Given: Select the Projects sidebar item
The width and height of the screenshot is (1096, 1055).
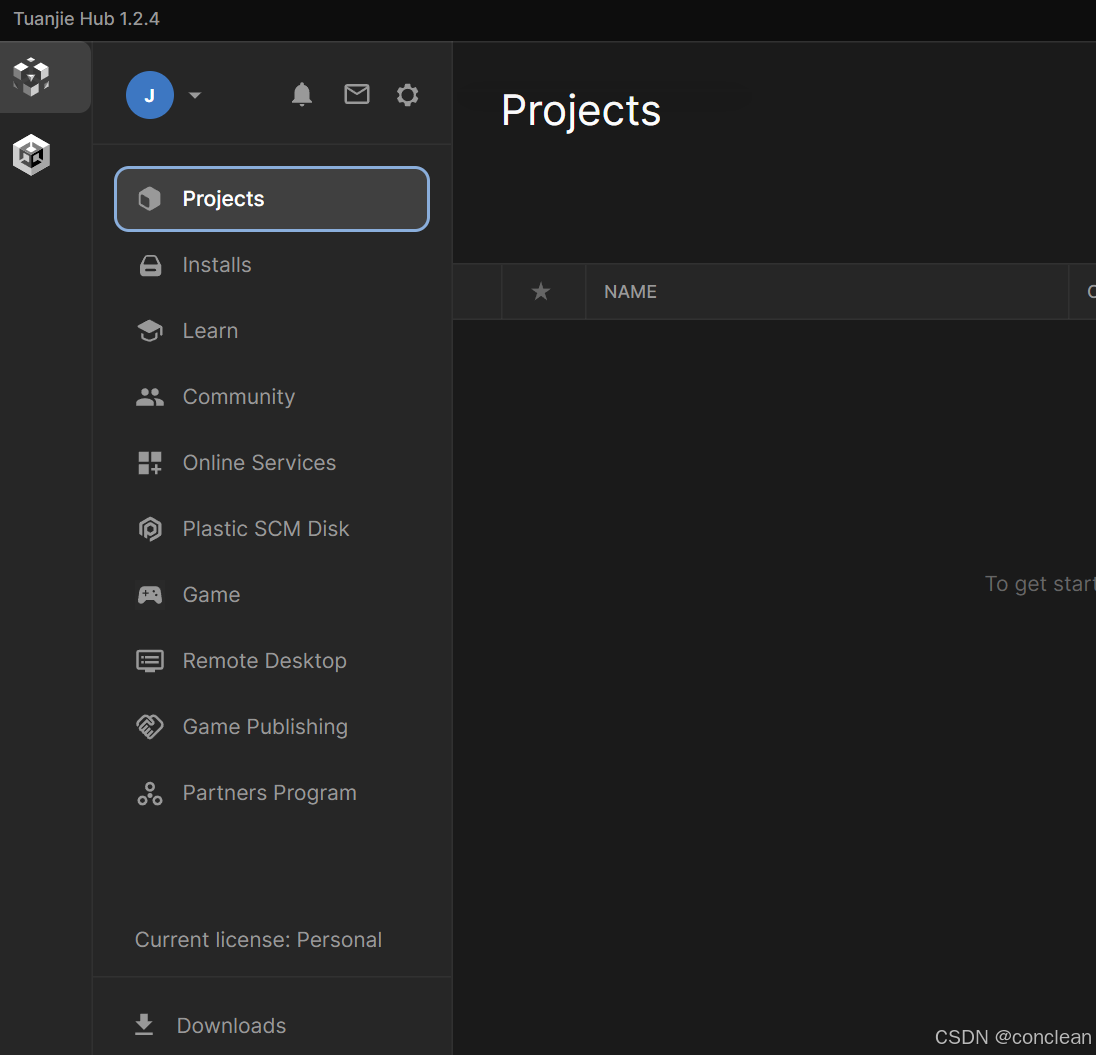Looking at the screenshot, I should pos(272,199).
